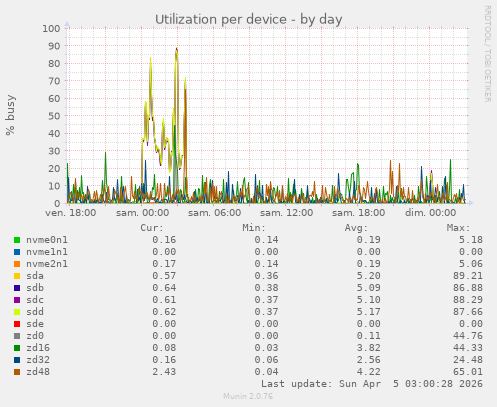Click the sde red legend swatch

[17, 324]
